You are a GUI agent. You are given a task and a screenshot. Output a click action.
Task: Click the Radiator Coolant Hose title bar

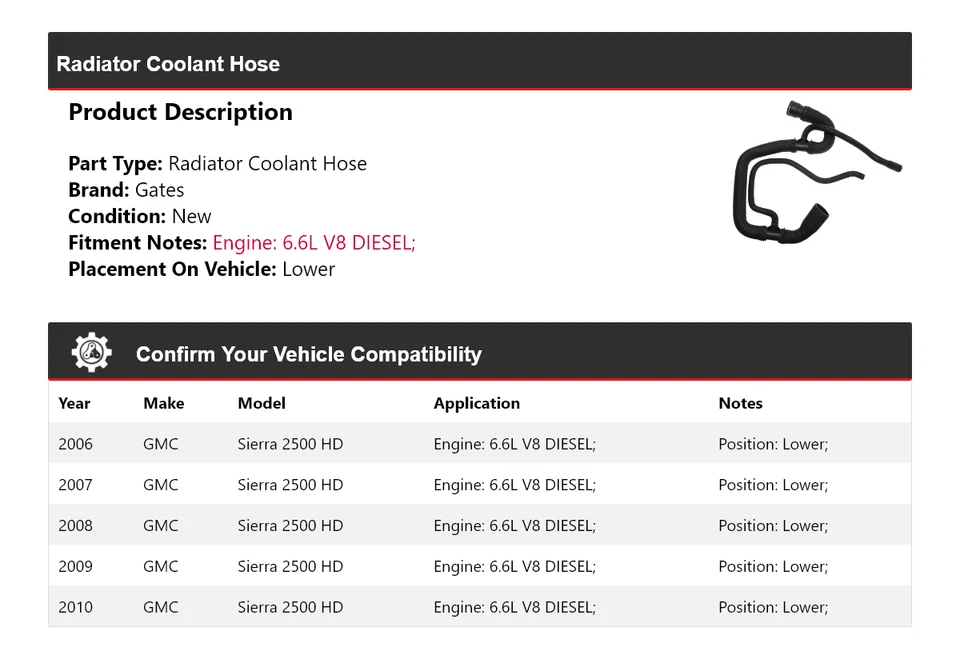pyautogui.click(x=168, y=63)
